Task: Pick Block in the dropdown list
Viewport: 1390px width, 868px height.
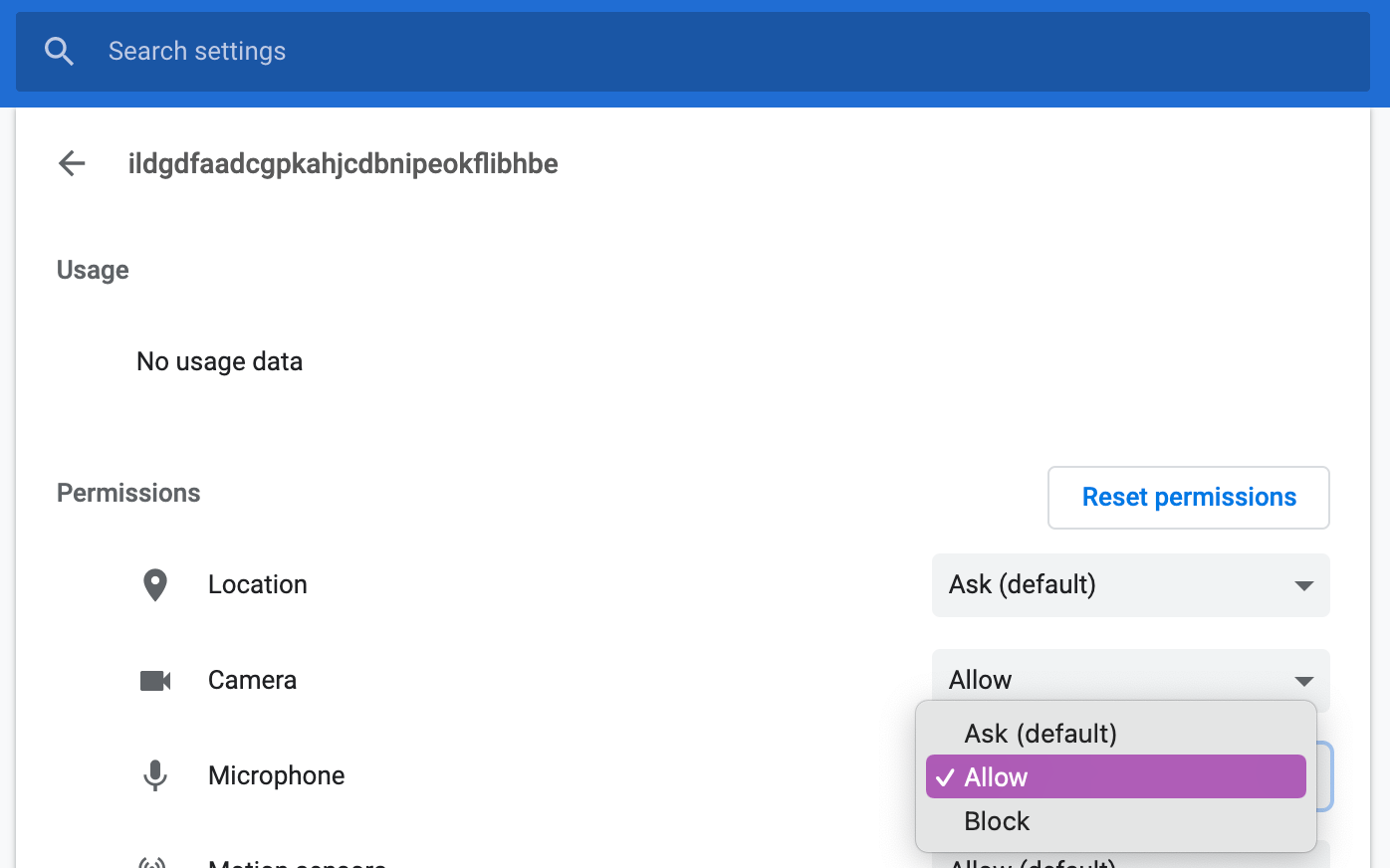Action: click(x=1116, y=821)
